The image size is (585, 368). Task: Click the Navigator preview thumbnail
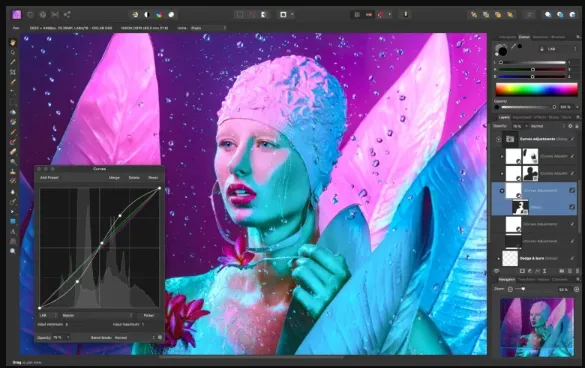pyautogui.click(x=537, y=327)
